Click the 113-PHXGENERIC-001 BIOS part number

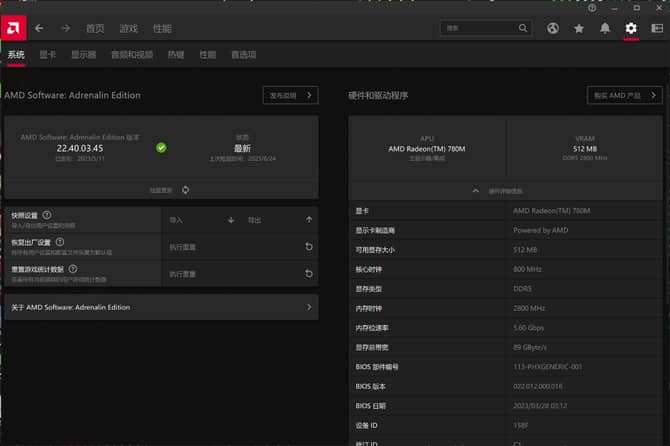[547, 367]
